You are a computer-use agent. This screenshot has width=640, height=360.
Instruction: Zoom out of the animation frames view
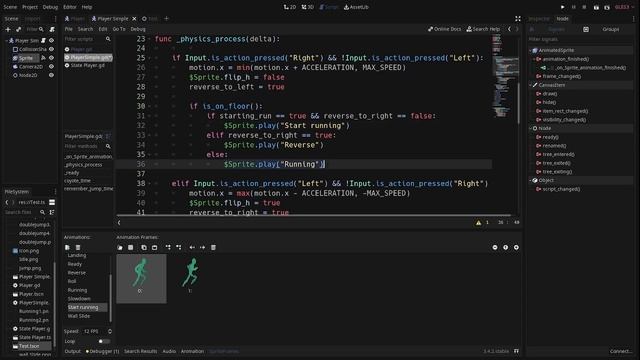495,247
